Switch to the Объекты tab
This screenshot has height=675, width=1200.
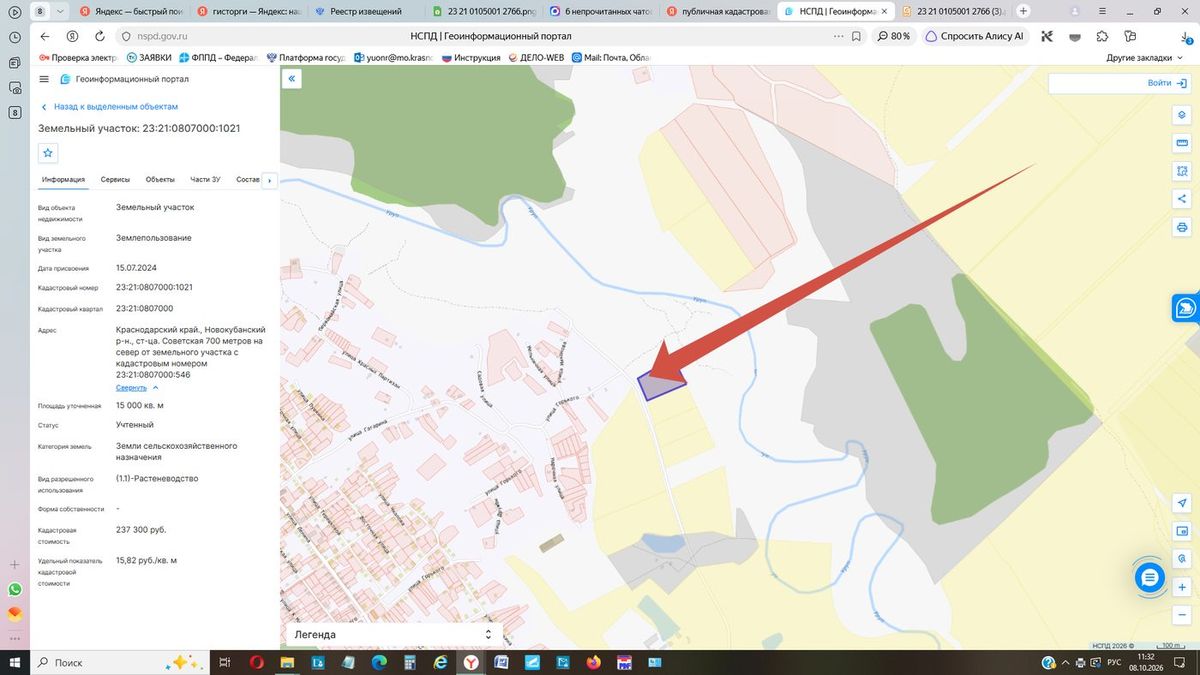(x=160, y=180)
